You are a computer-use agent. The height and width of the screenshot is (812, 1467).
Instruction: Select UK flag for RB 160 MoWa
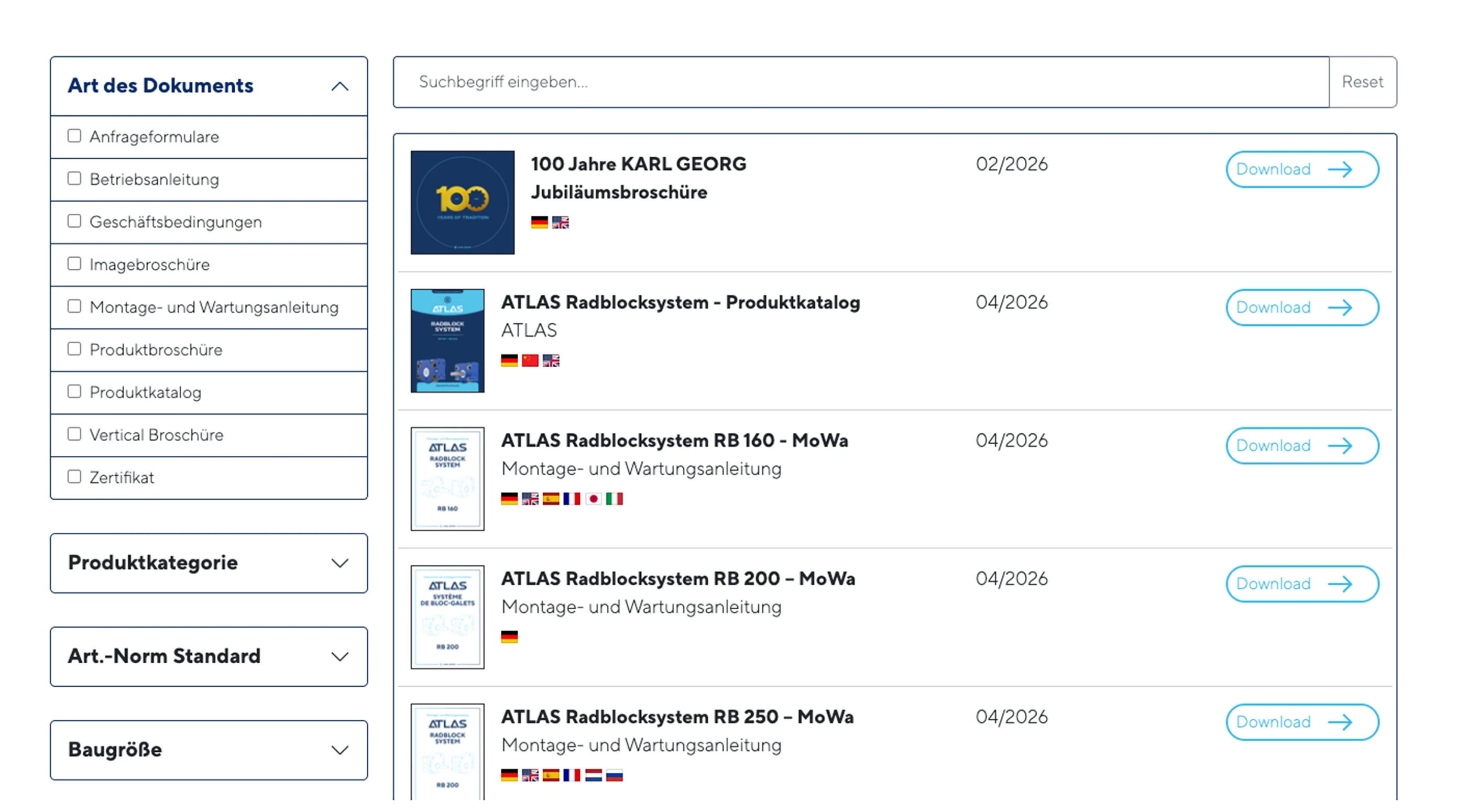(530, 499)
